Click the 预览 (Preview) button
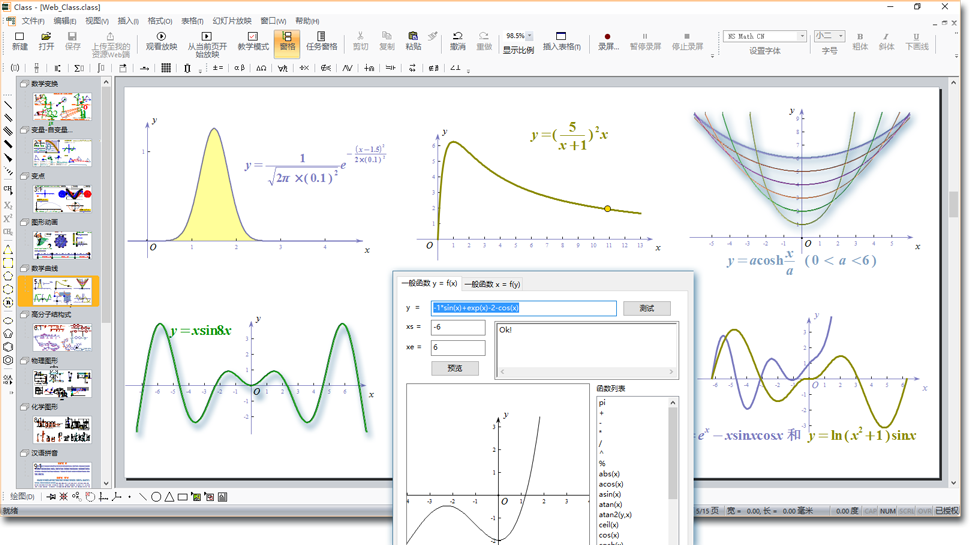 coord(455,368)
